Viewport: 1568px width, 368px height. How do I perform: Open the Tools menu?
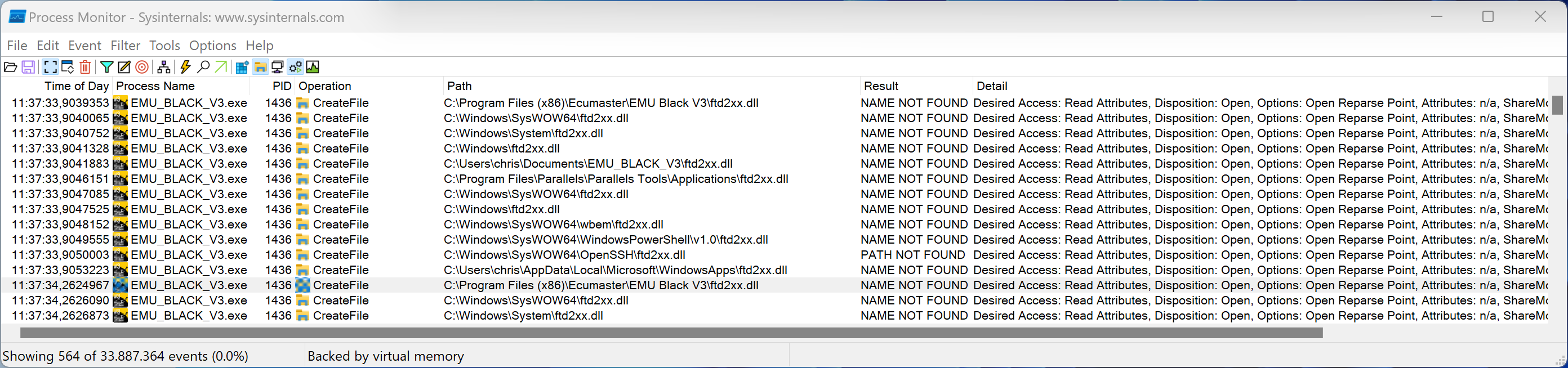click(164, 46)
